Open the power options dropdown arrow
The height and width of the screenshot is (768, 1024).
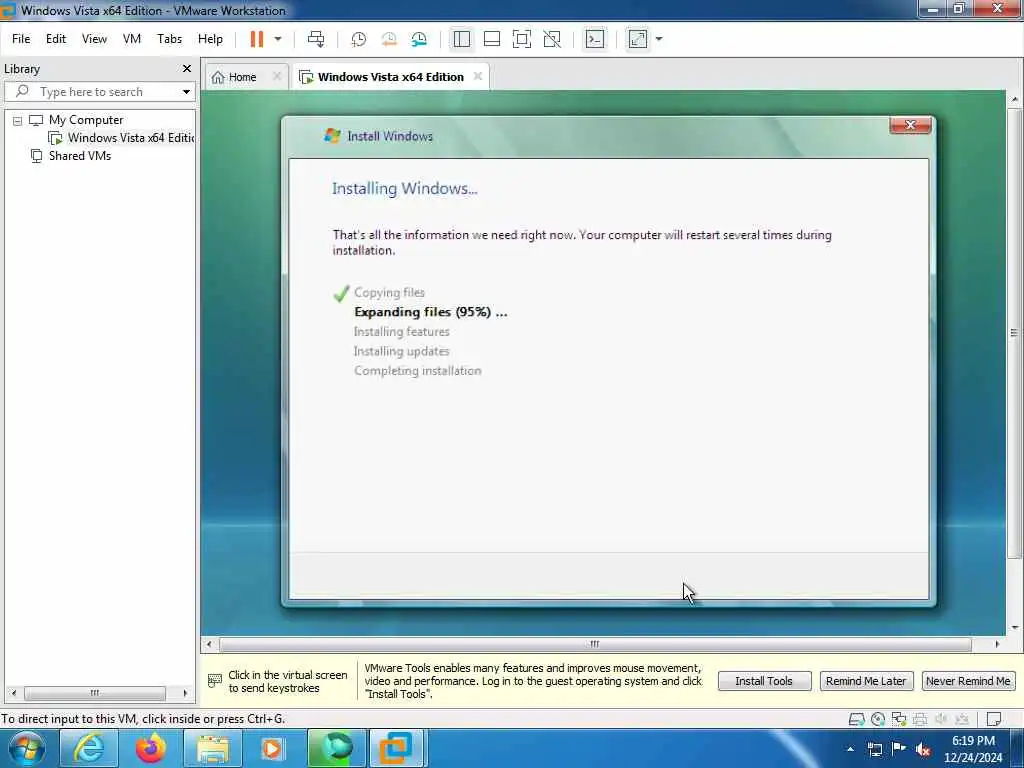pos(278,39)
